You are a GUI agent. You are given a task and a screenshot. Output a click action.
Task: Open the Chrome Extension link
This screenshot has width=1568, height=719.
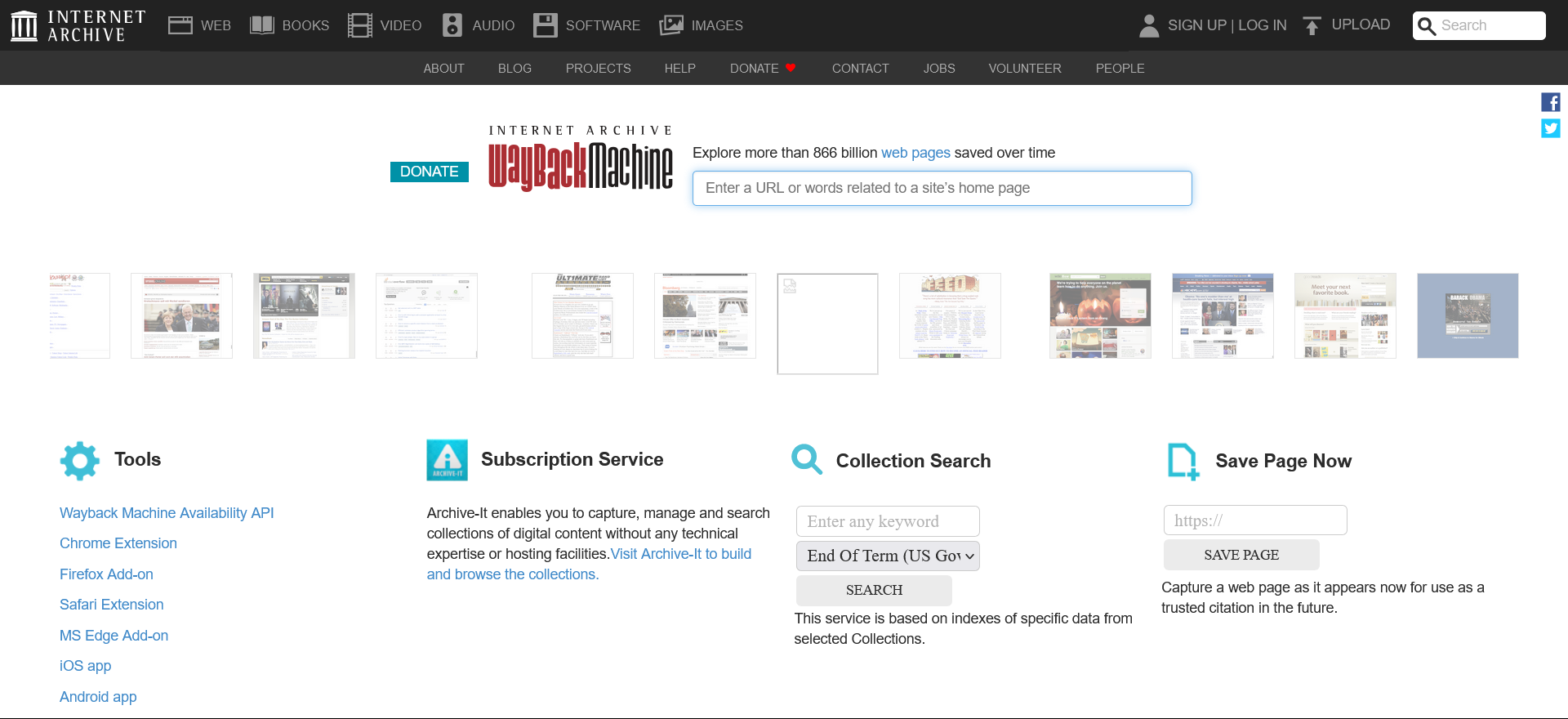point(118,543)
